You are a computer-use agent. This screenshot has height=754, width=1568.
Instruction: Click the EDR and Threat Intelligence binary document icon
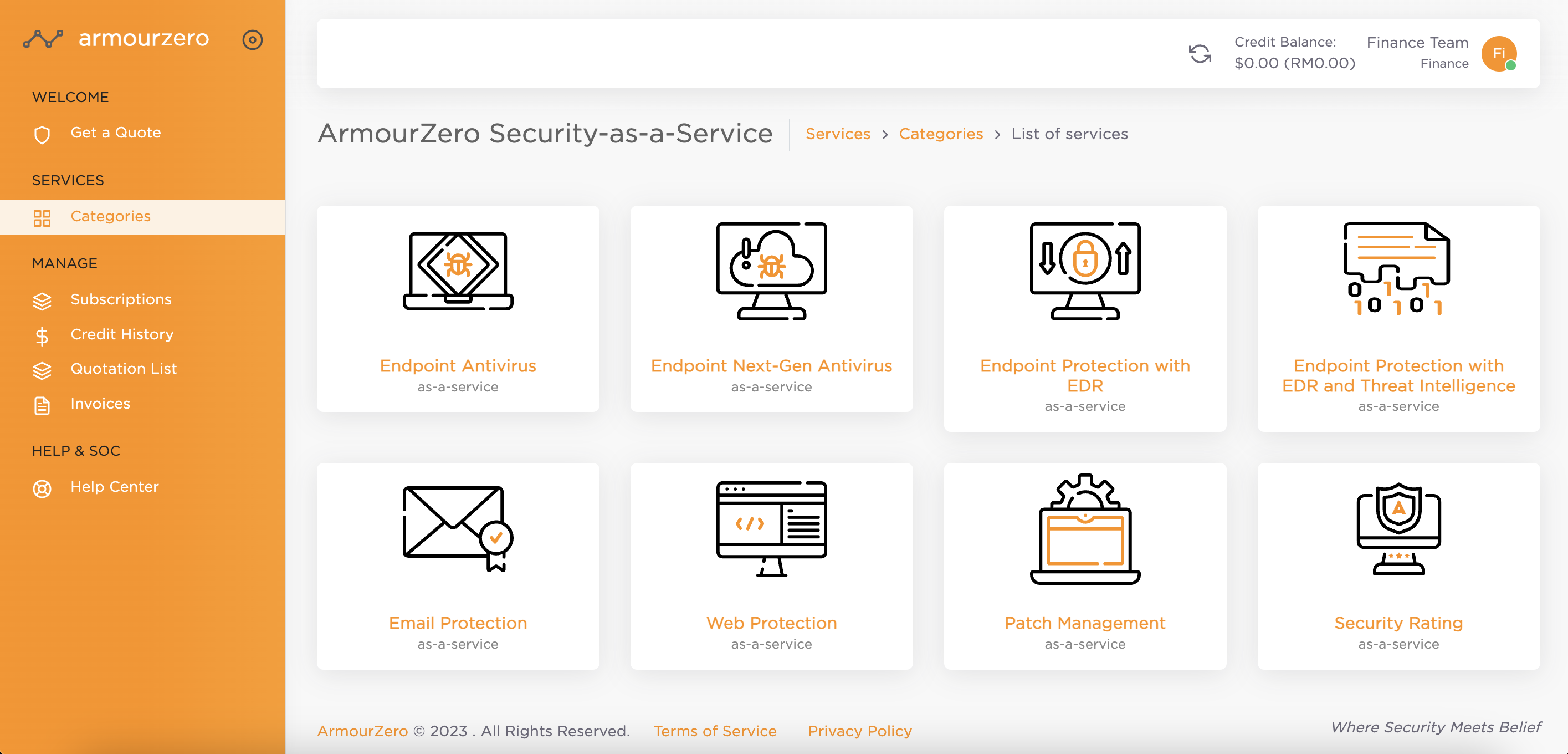[1398, 269]
